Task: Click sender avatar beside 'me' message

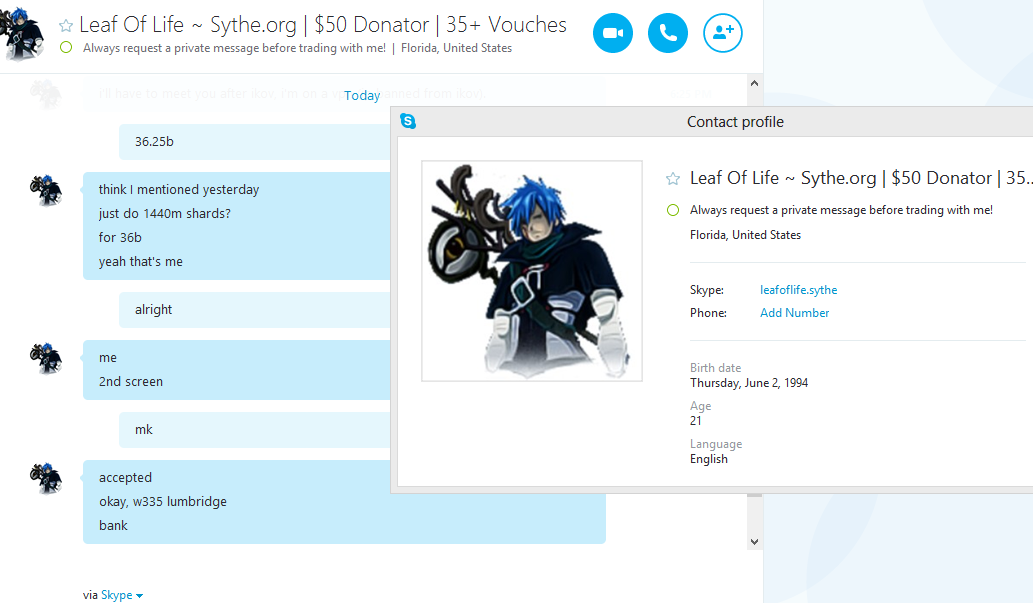Action: (x=46, y=359)
